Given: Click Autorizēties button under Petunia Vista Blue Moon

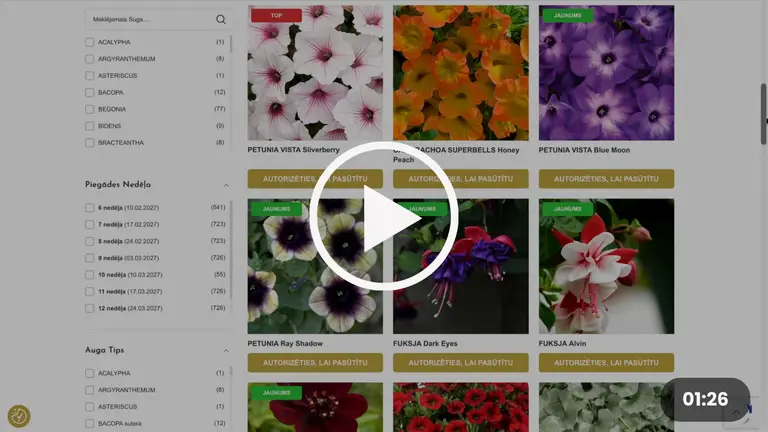Looking at the screenshot, I should (606, 179).
